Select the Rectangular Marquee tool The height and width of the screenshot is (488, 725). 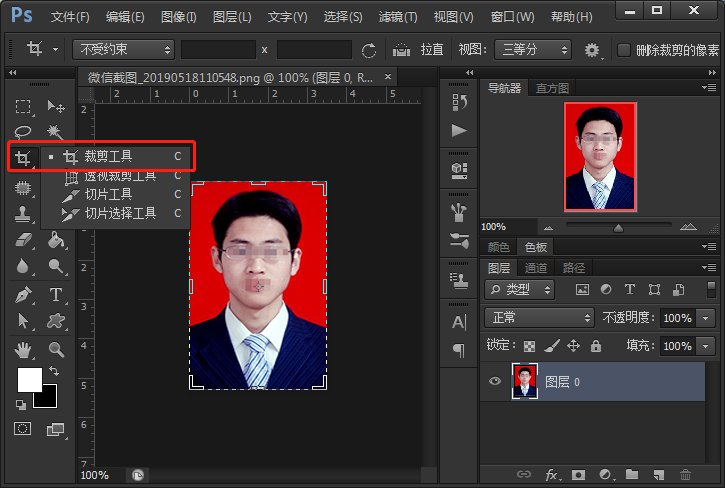coord(23,107)
